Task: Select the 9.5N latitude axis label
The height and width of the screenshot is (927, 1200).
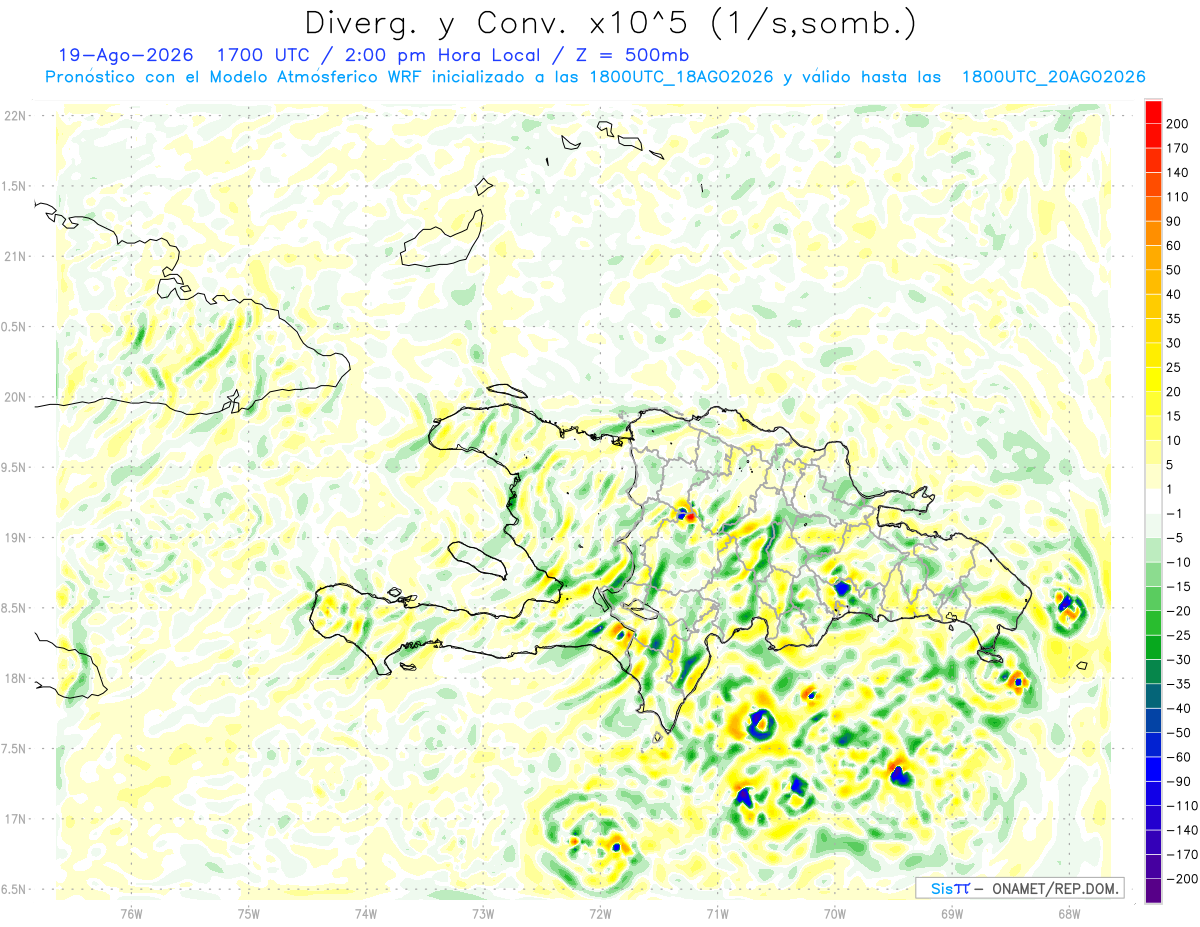Action: coord(15,467)
